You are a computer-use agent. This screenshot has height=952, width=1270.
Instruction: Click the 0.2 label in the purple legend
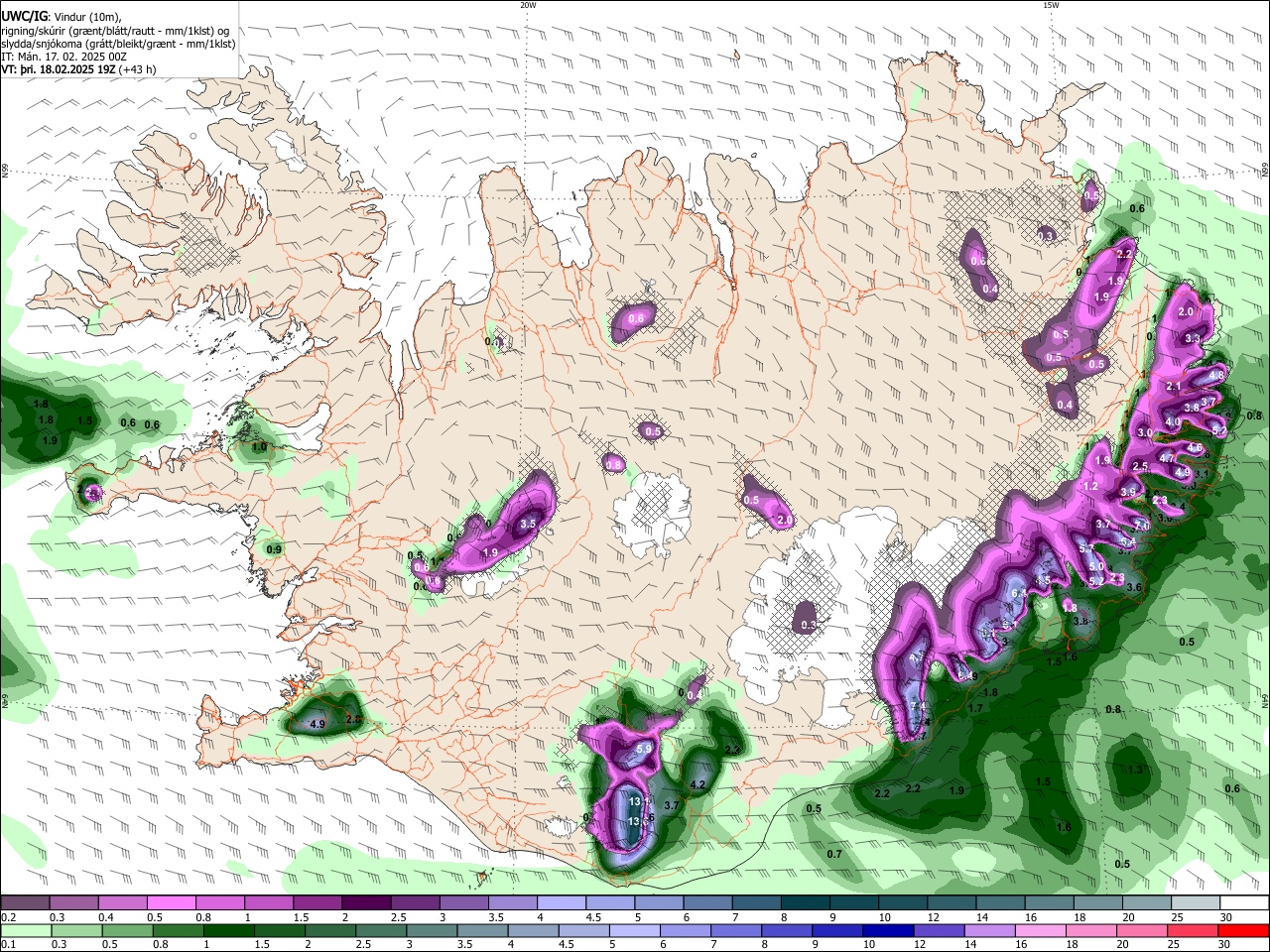click(x=8, y=917)
